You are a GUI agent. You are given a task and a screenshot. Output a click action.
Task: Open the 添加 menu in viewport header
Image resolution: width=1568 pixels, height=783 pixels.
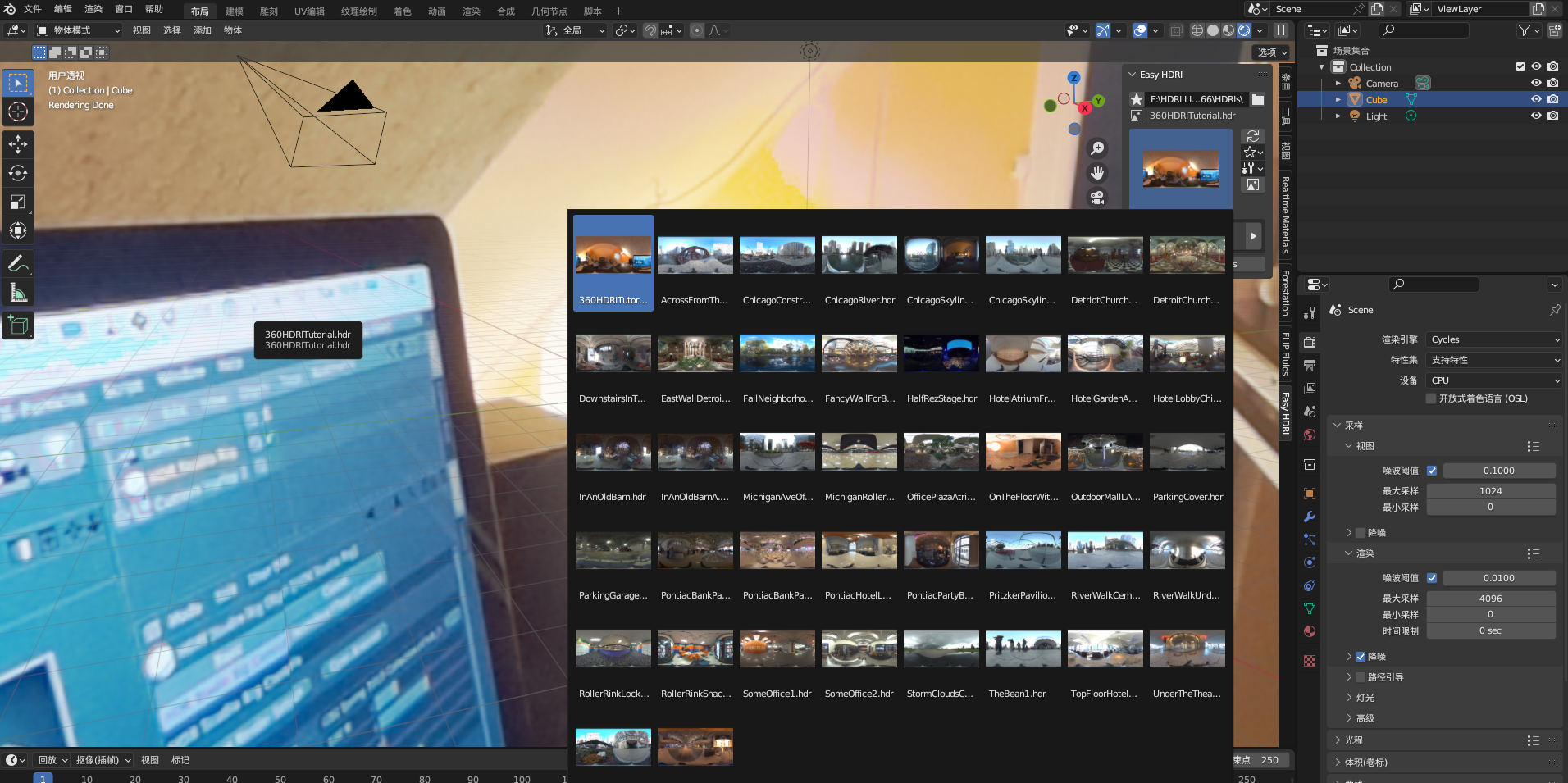(x=203, y=30)
